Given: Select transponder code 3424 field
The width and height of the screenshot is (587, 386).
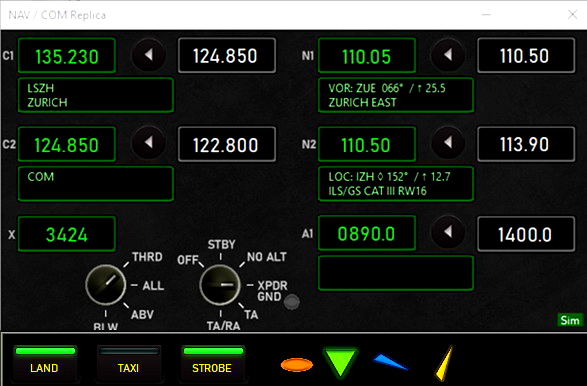Looking at the screenshot, I should (x=67, y=234).
